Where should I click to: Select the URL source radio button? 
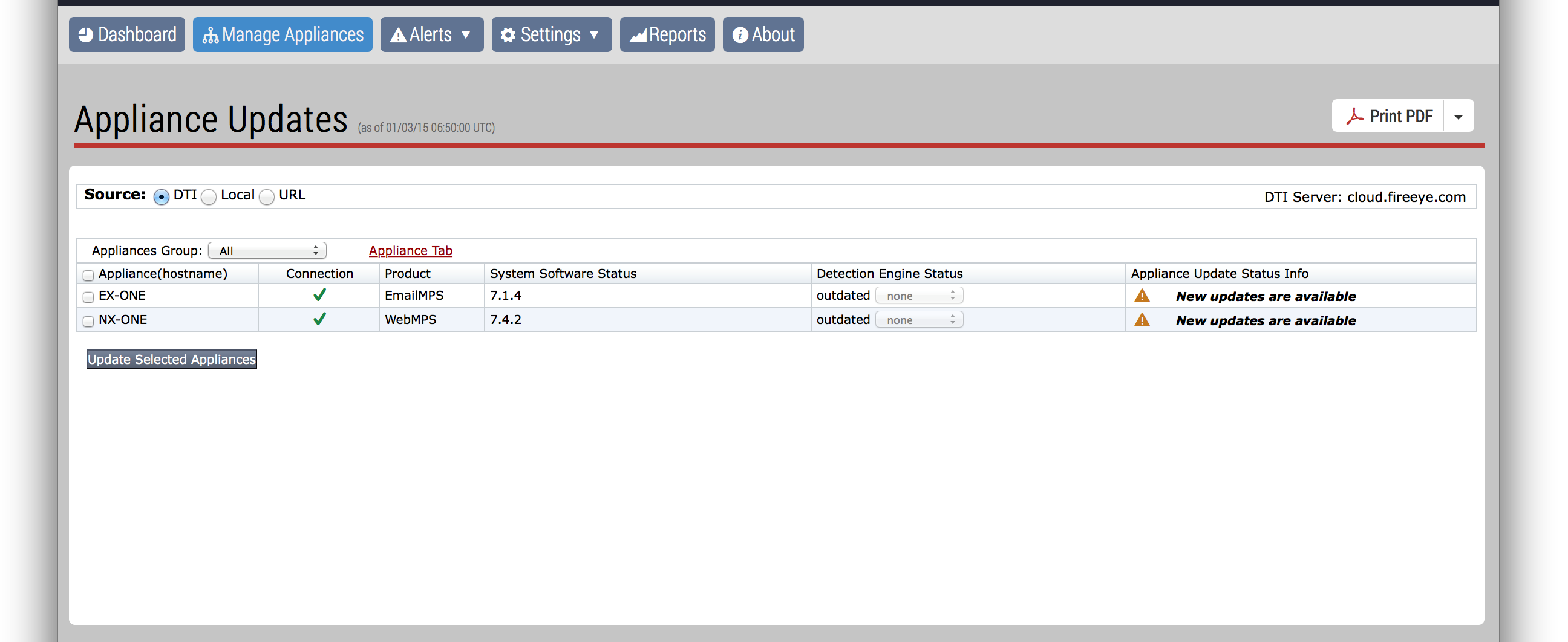267,197
